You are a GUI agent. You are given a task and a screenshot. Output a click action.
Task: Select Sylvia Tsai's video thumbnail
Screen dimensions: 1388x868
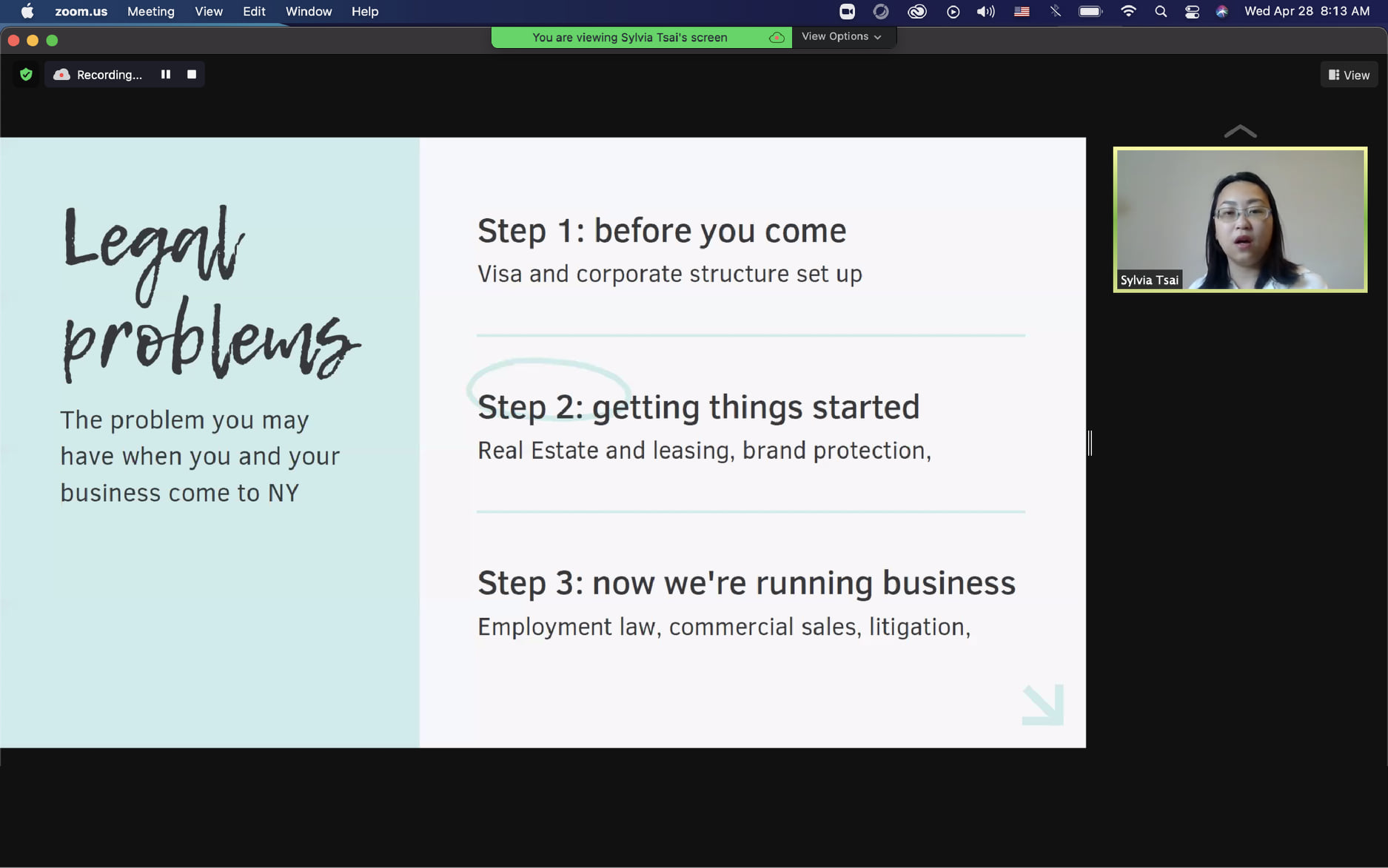(x=1240, y=220)
